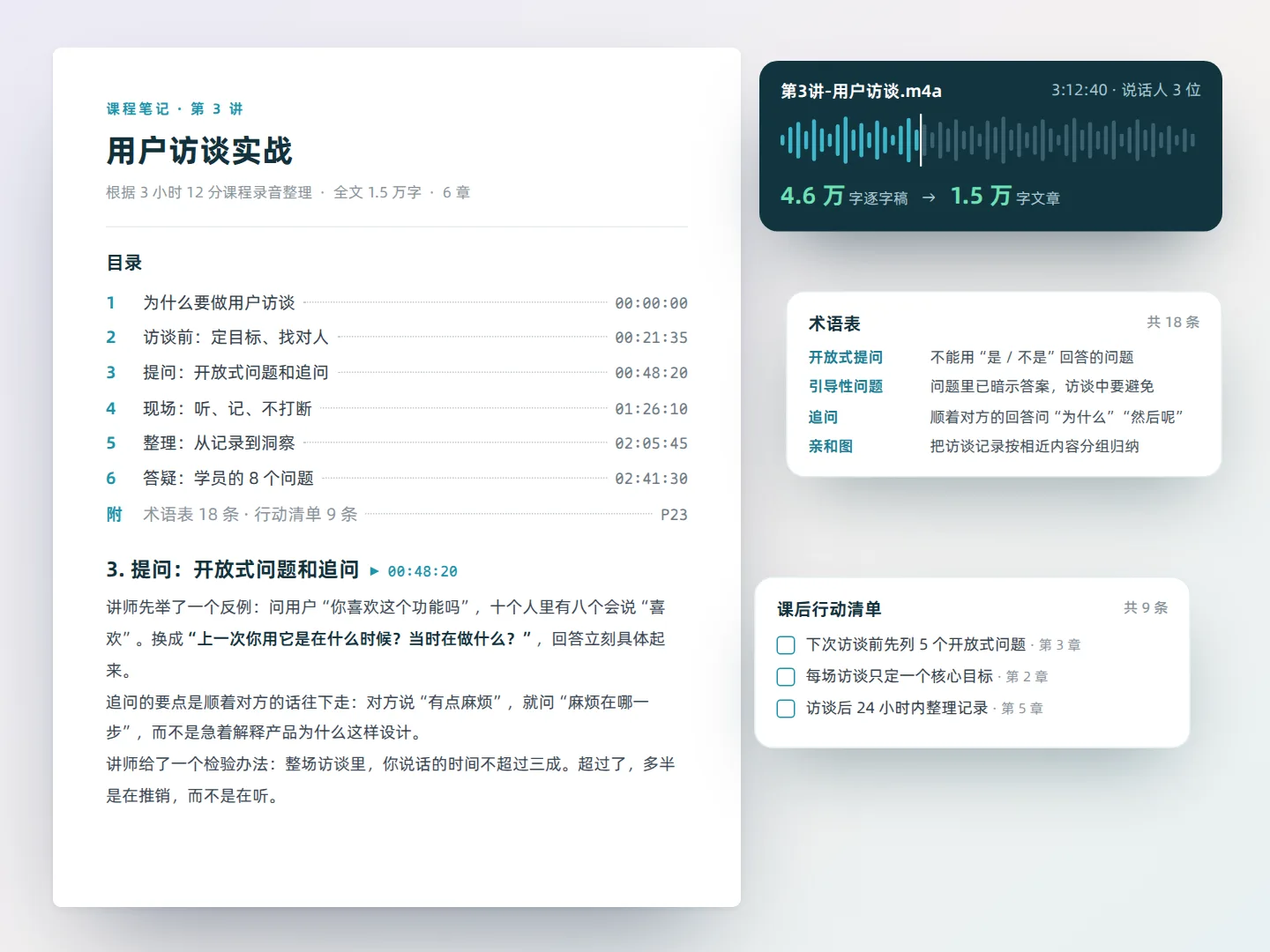Image resolution: width=1270 pixels, height=952 pixels.
Task: Check "下次访谈前先列 5 个开放式问题" checkbox
Action: tap(786, 645)
